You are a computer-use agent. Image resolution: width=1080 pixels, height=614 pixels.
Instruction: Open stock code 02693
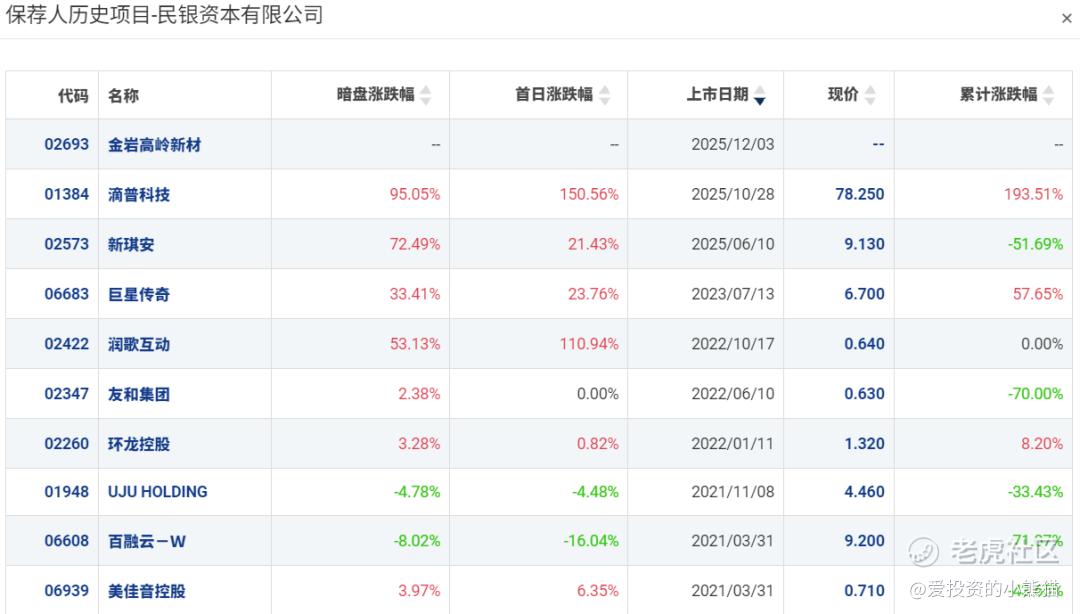point(67,144)
